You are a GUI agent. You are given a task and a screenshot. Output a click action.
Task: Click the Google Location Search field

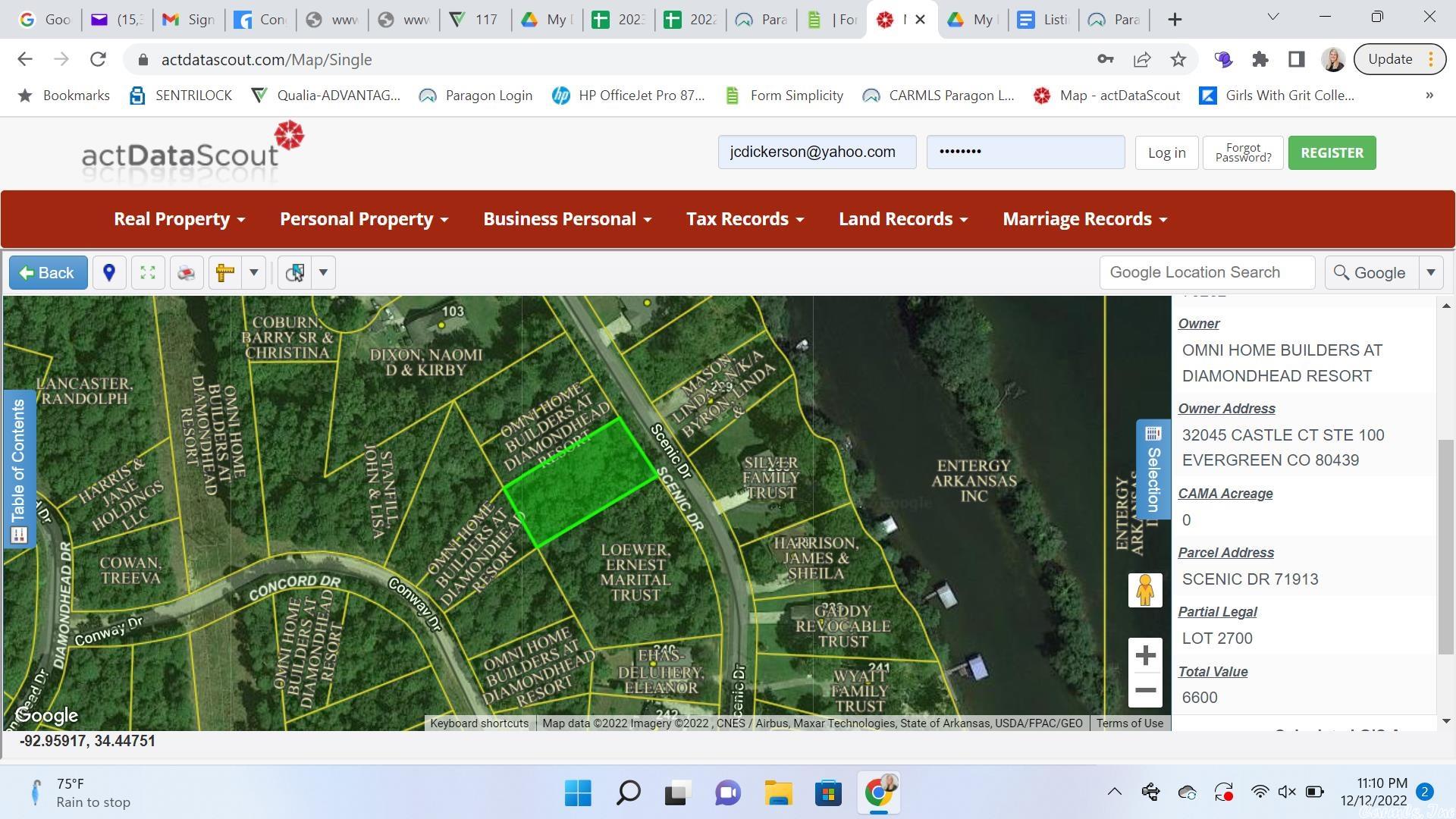[1207, 272]
